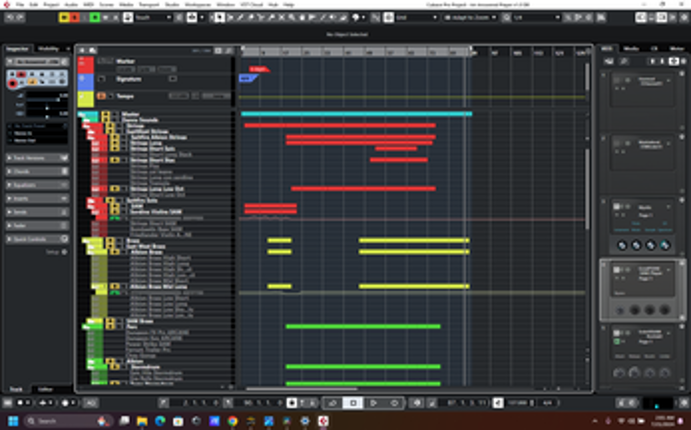Select the Albion Brass Mid Long track
691x430 pixels.
[x=159, y=286]
